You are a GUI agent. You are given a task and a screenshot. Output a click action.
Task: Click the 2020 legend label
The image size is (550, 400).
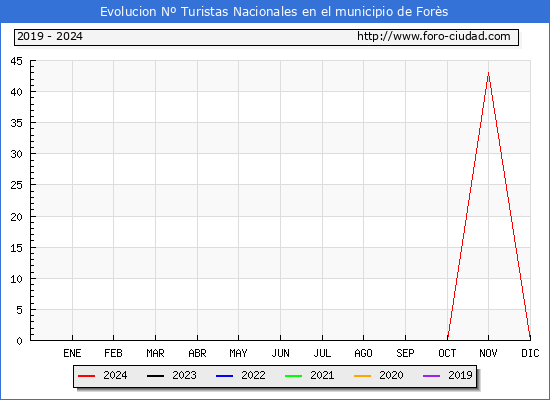[x=391, y=375]
